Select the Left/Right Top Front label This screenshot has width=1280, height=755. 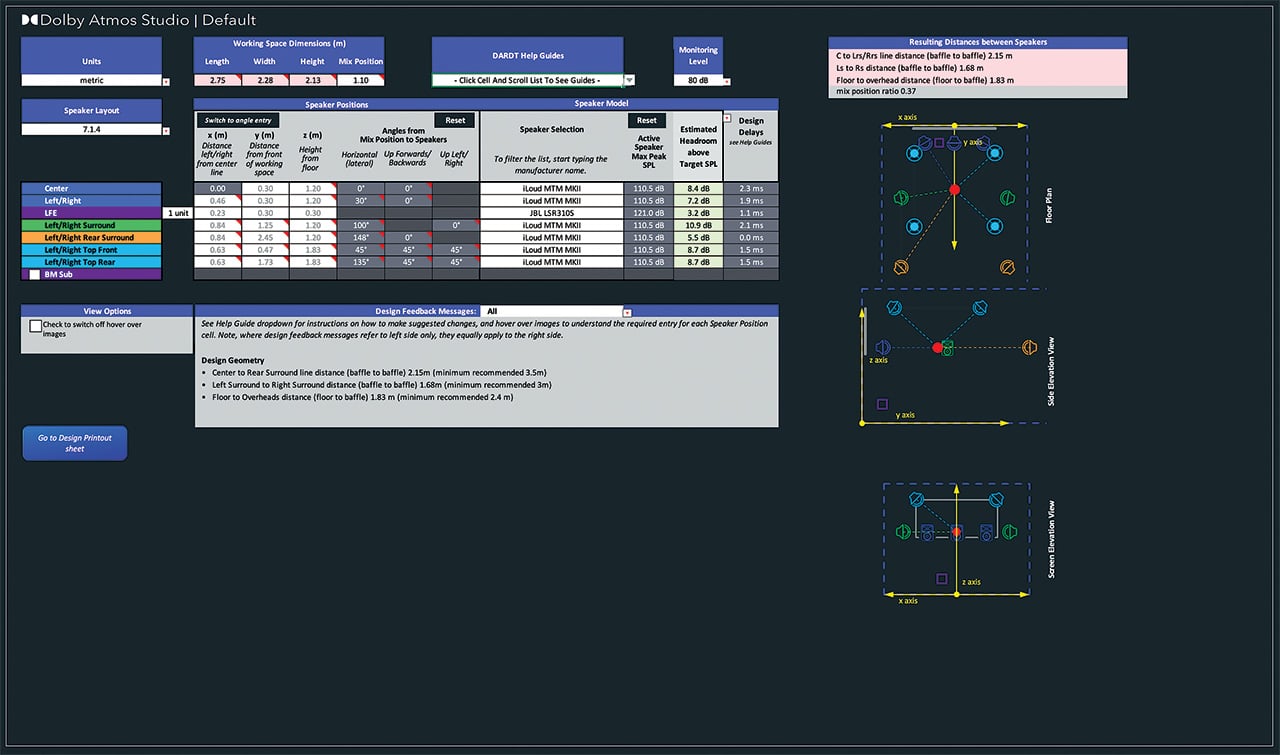click(91, 249)
